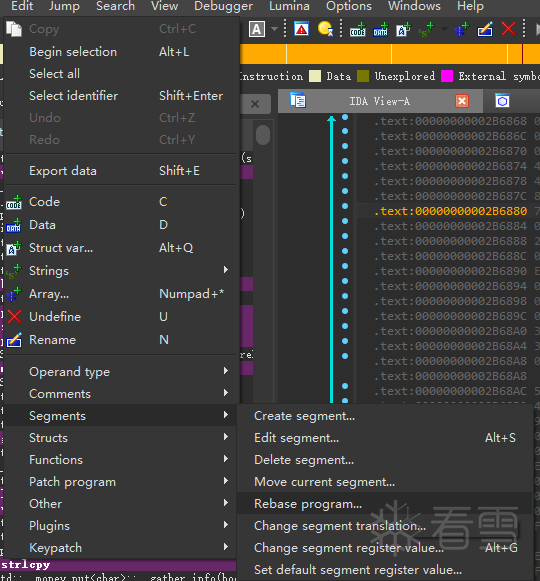Click the yellow circle search toolbar icon
This screenshot has width=540, height=581.
325,29
